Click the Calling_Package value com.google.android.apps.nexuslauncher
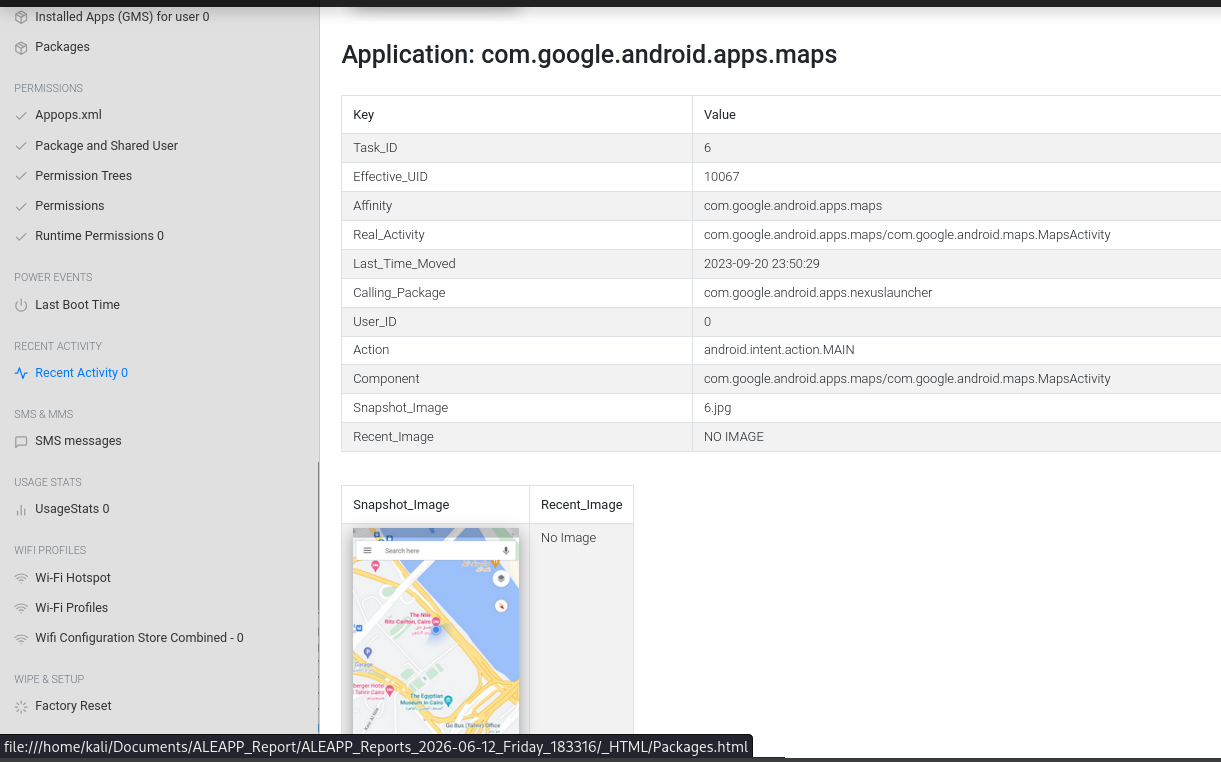 [x=818, y=293]
